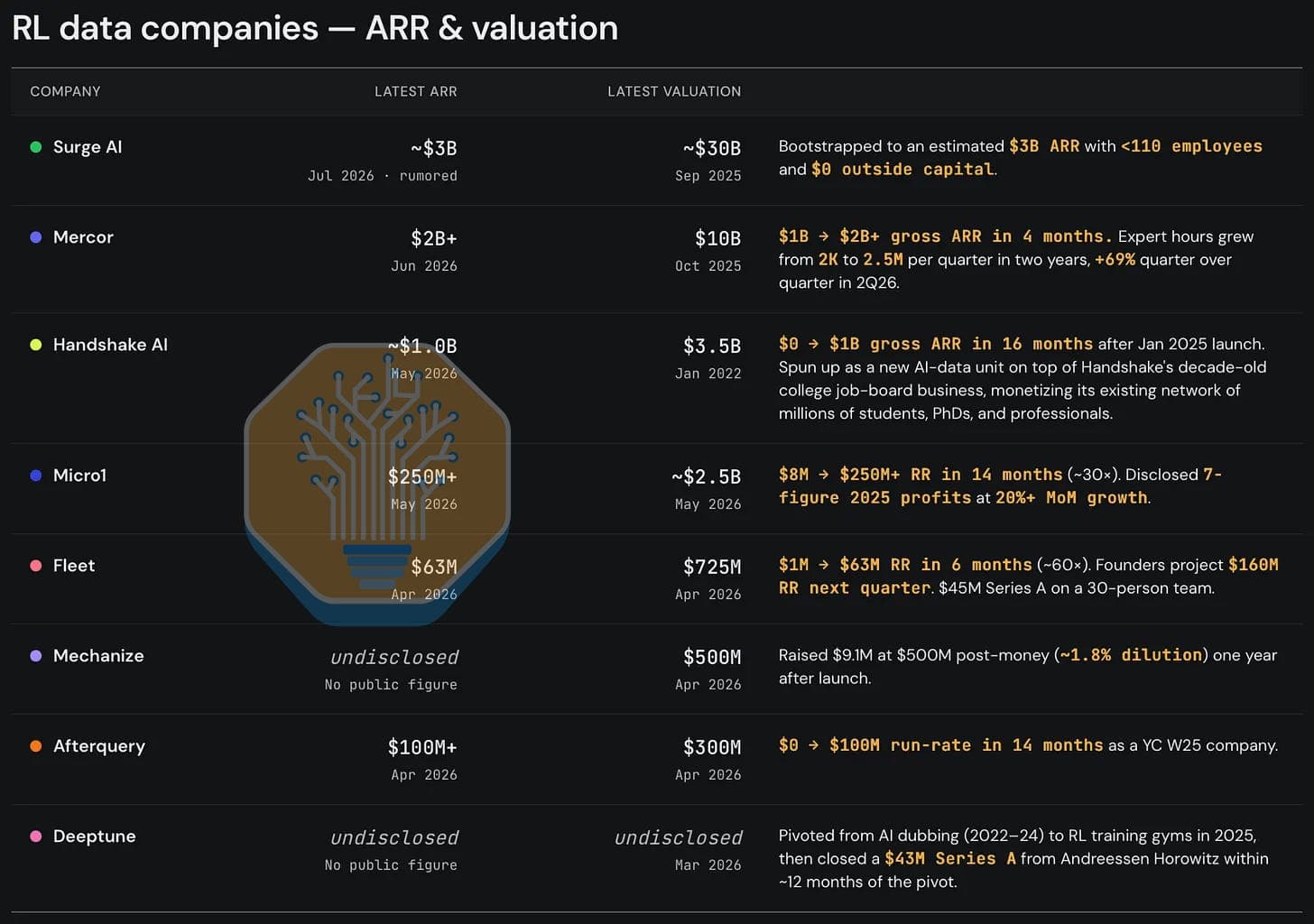Select the Handshake AI company name
Viewport: 1314px width, 924px height.
[x=110, y=345]
